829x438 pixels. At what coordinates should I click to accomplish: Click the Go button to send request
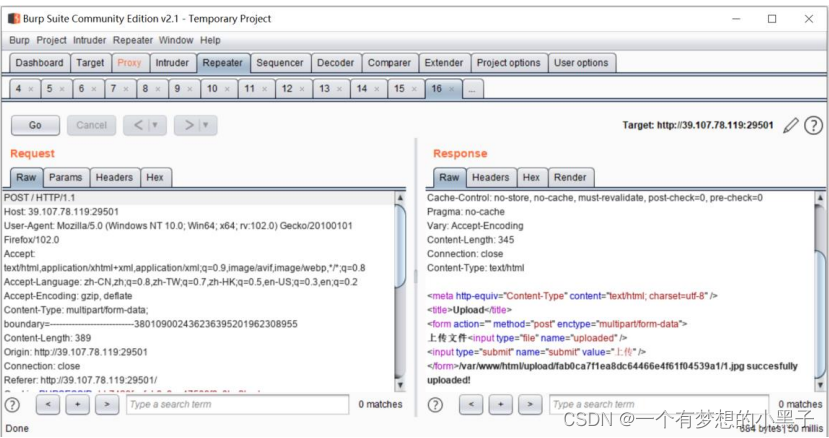35,125
